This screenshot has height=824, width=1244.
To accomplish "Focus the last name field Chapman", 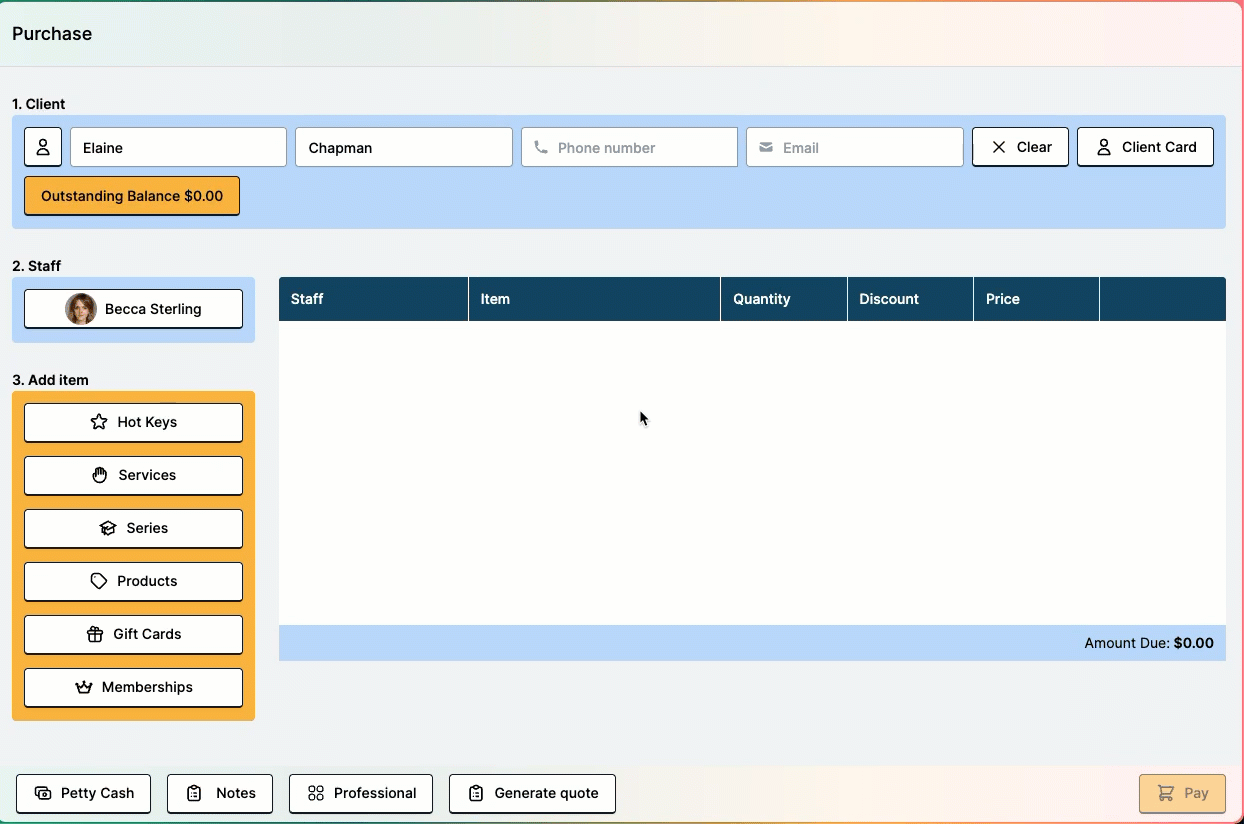I will pos(403,147).
